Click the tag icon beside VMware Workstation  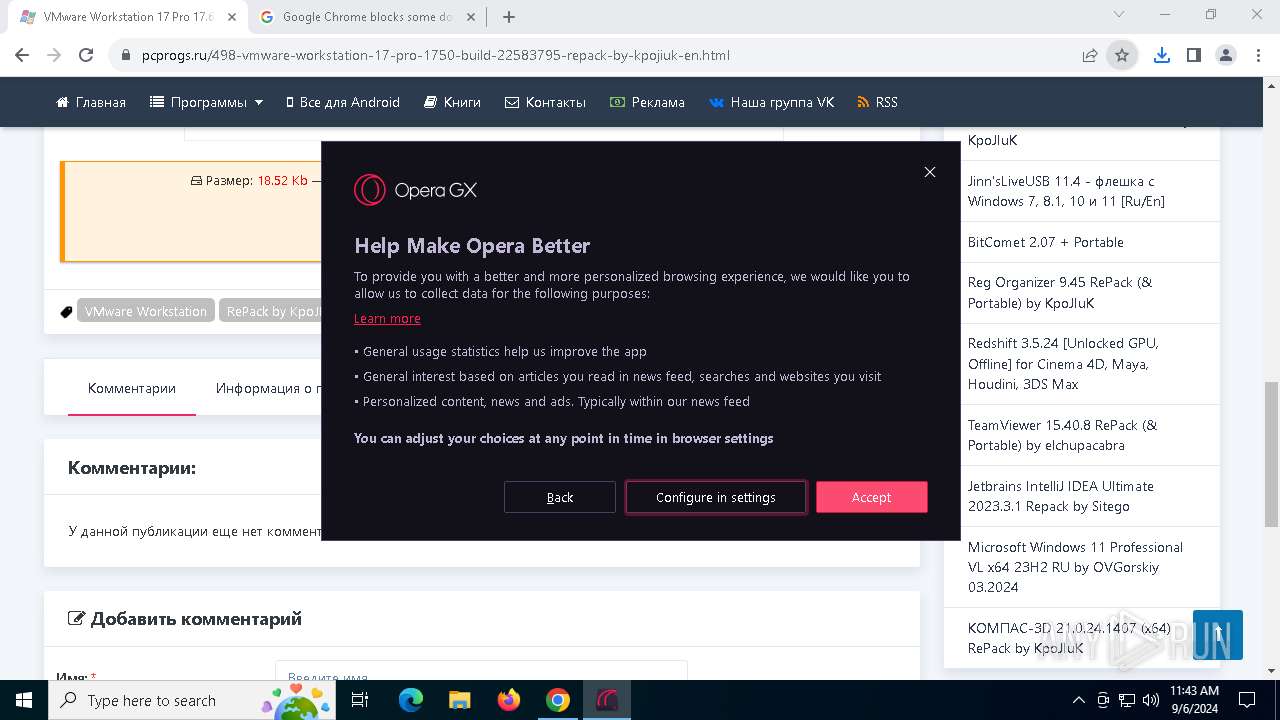tap(66, 312)
